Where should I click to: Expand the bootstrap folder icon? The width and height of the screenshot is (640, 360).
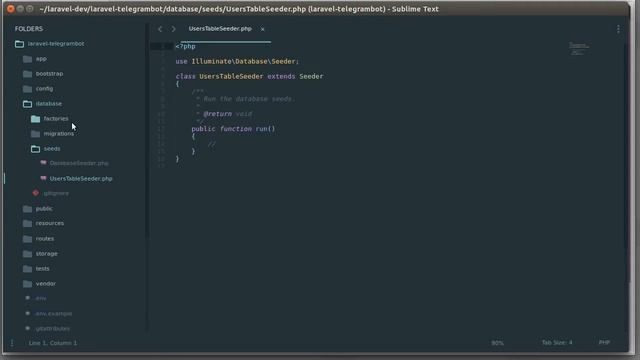coord(27,74)
